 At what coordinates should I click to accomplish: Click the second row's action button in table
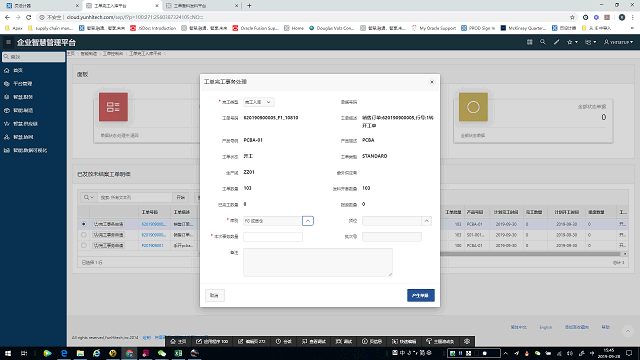pos(108,235)
